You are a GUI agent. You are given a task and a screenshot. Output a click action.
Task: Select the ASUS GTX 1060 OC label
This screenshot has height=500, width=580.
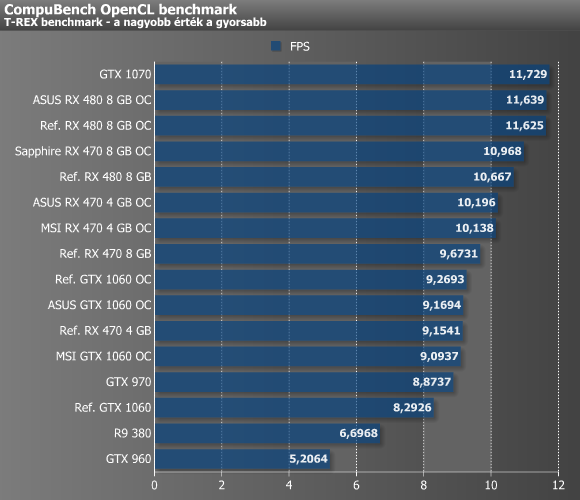point(100,305)
